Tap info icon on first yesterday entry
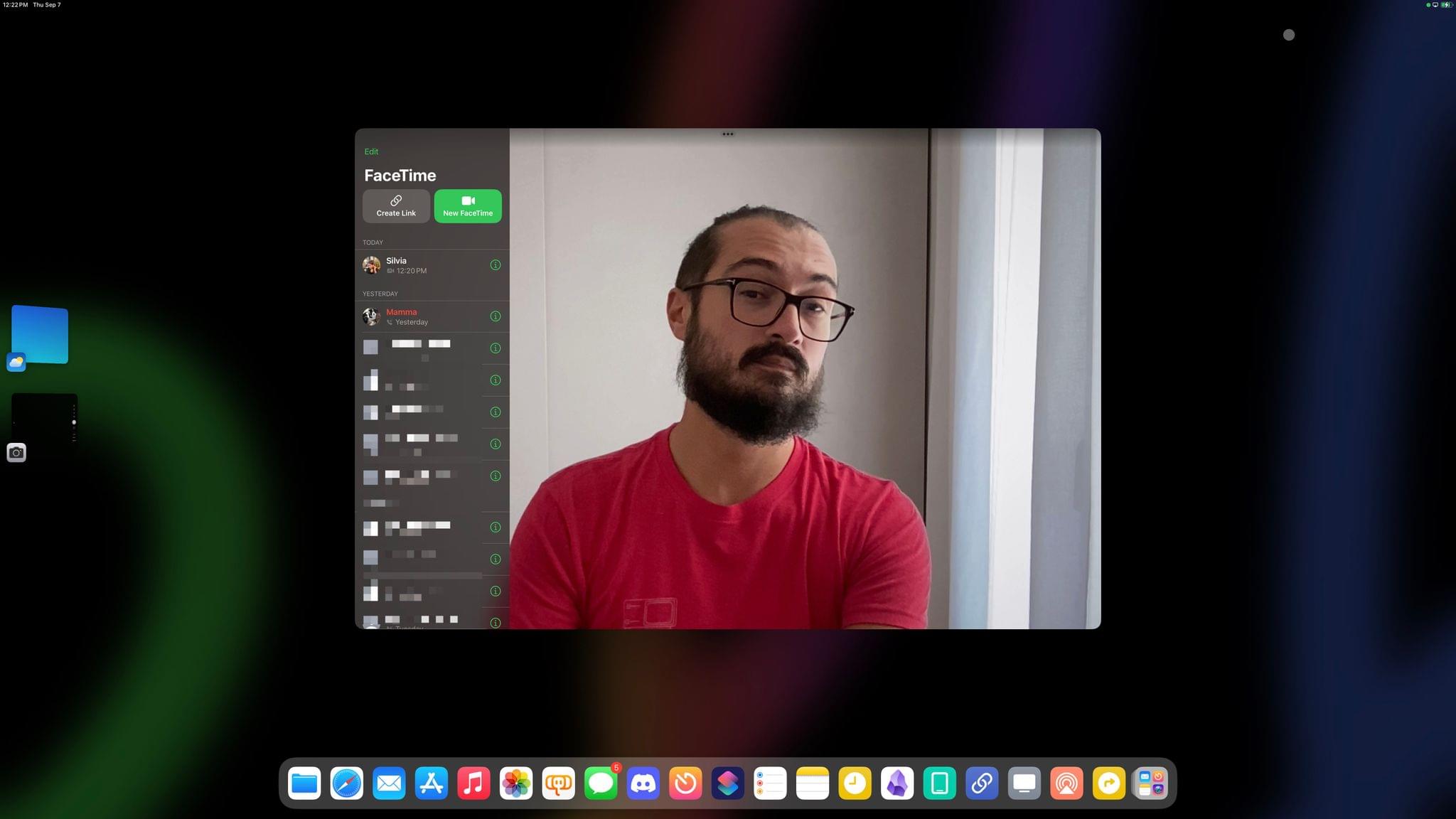 pyautogui.click(x=496, y=316)
